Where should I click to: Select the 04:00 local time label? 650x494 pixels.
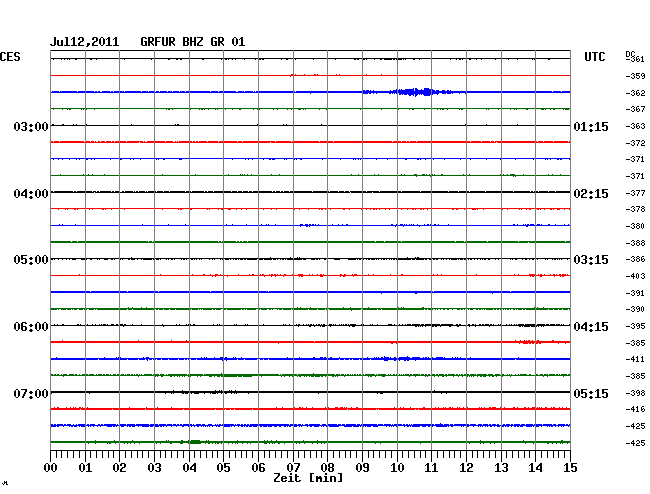click(x=31, y=194)
